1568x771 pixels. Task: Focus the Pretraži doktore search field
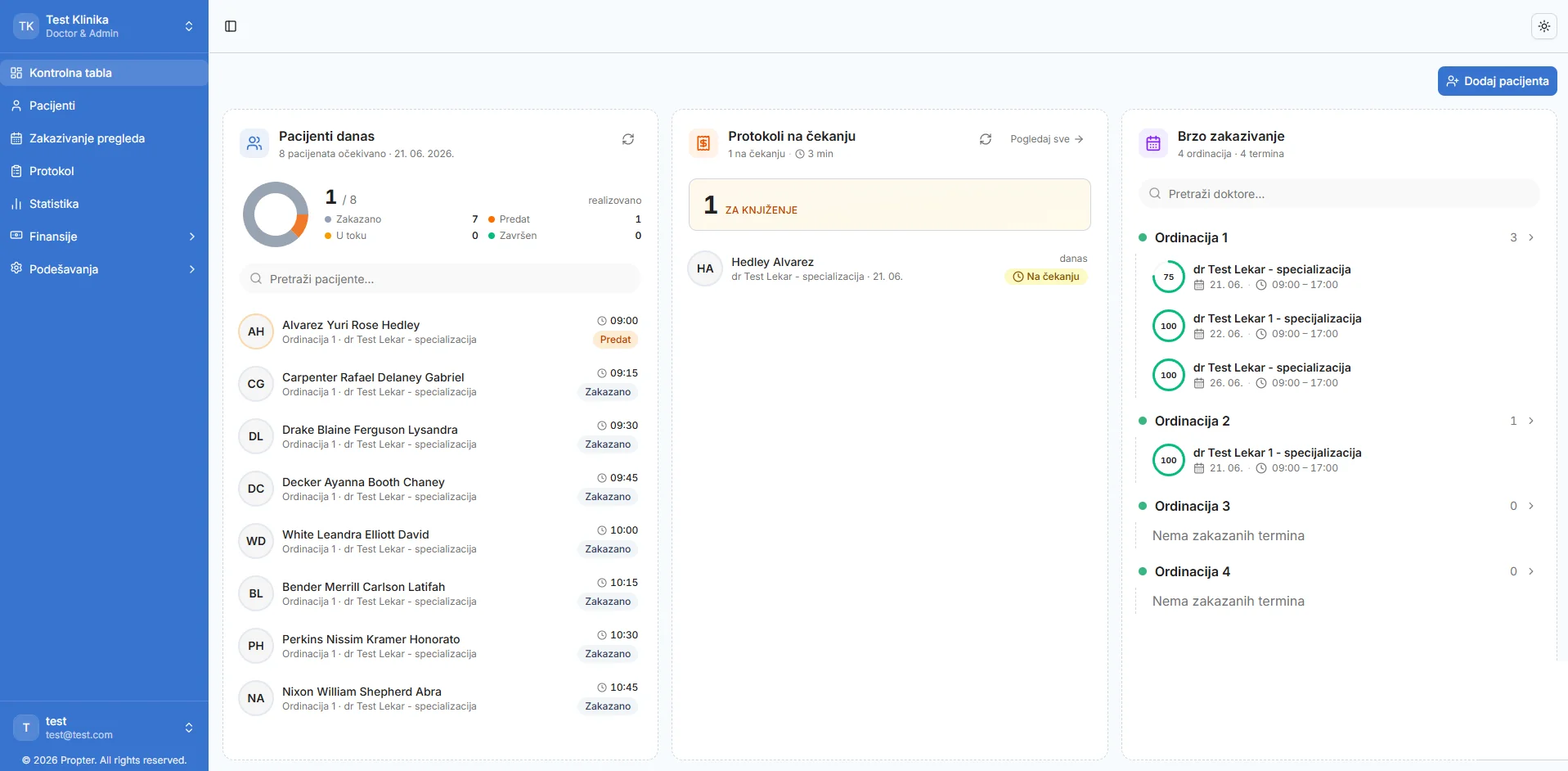point(1339,194)
